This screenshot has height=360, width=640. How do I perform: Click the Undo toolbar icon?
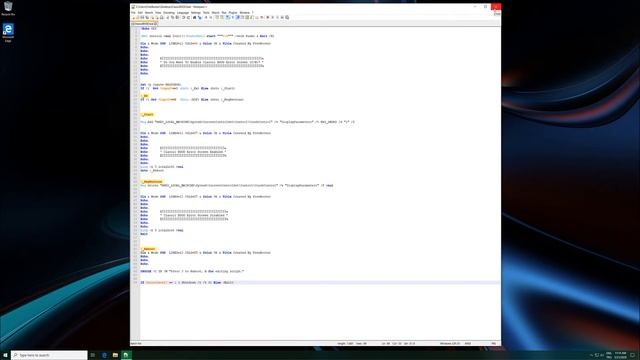tap(184, 18)
